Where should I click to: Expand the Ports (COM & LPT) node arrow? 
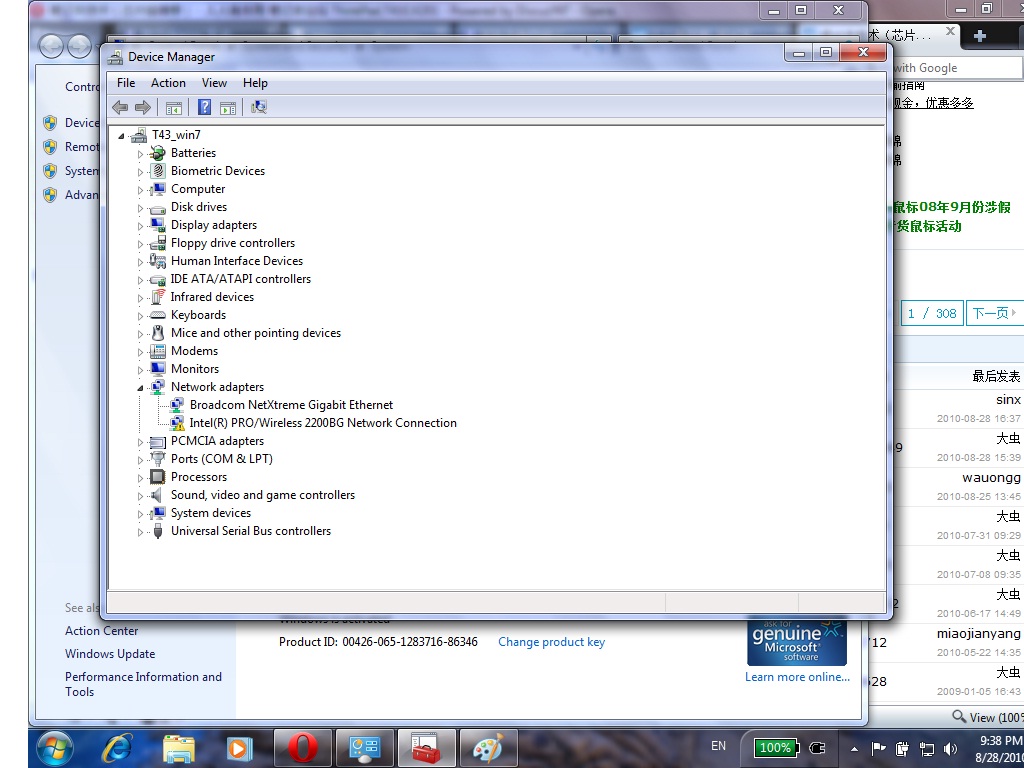click(x=140, y=460)
